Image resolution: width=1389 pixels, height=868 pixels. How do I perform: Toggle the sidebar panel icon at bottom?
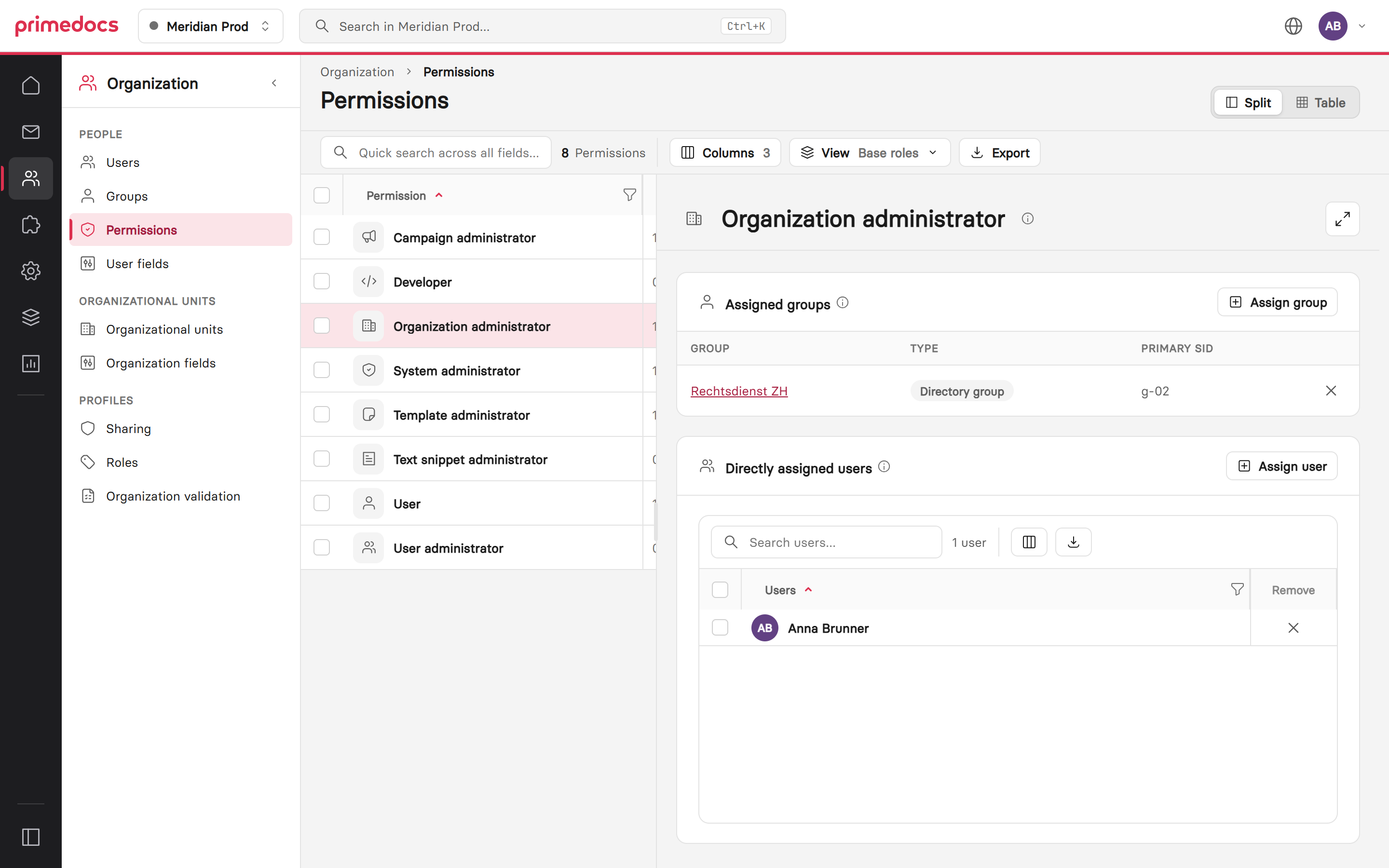point(30,837)
